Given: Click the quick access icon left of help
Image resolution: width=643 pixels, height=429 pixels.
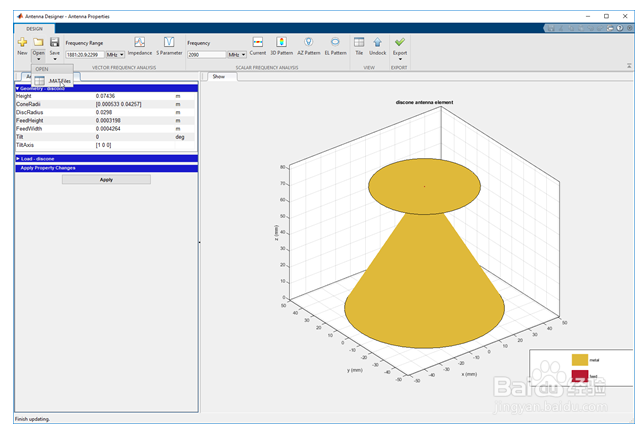Looking at the screenshot, I should [610, 28].
